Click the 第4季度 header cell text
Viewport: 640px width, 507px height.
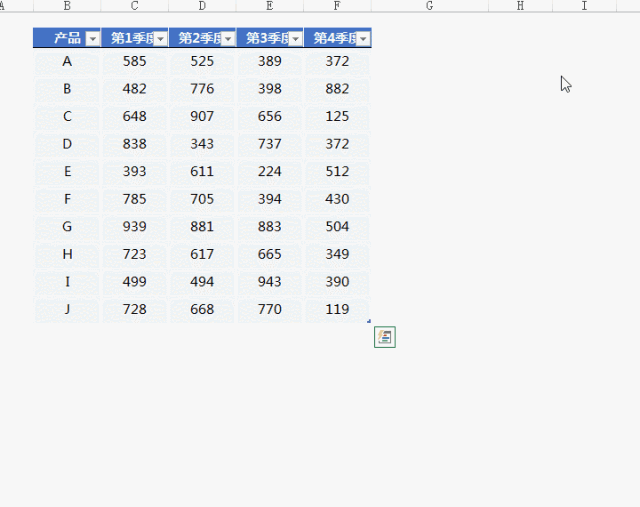[335, 38]
